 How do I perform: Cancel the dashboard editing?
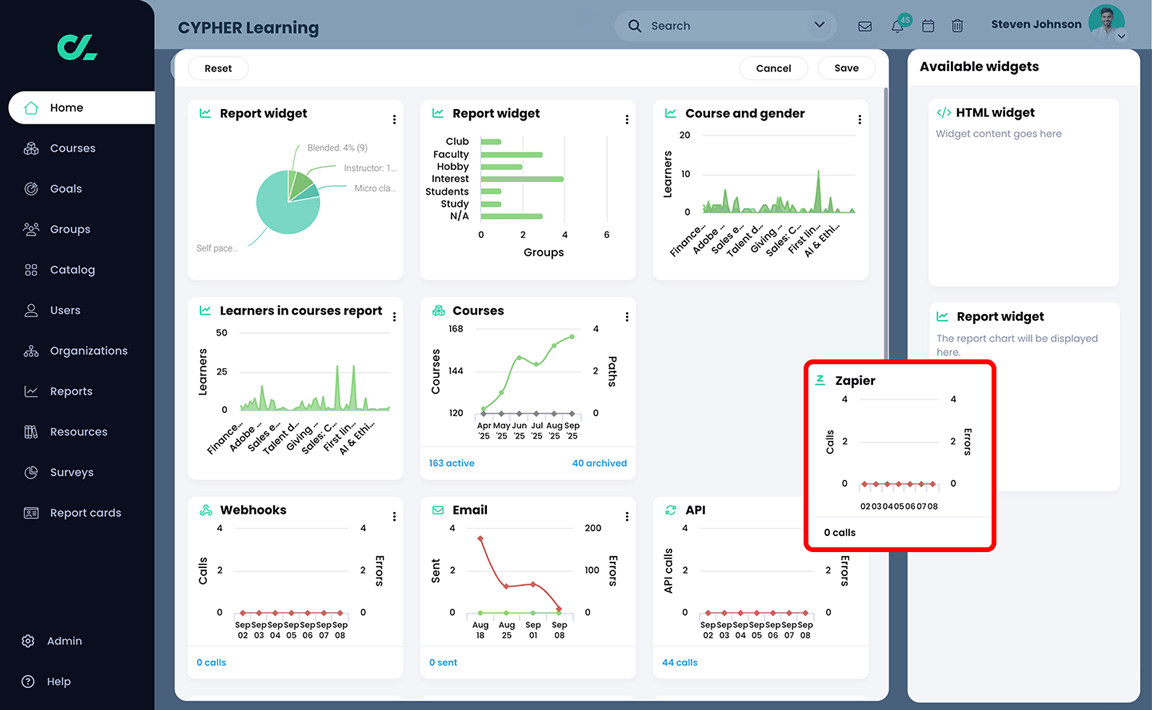click(773, 68)
